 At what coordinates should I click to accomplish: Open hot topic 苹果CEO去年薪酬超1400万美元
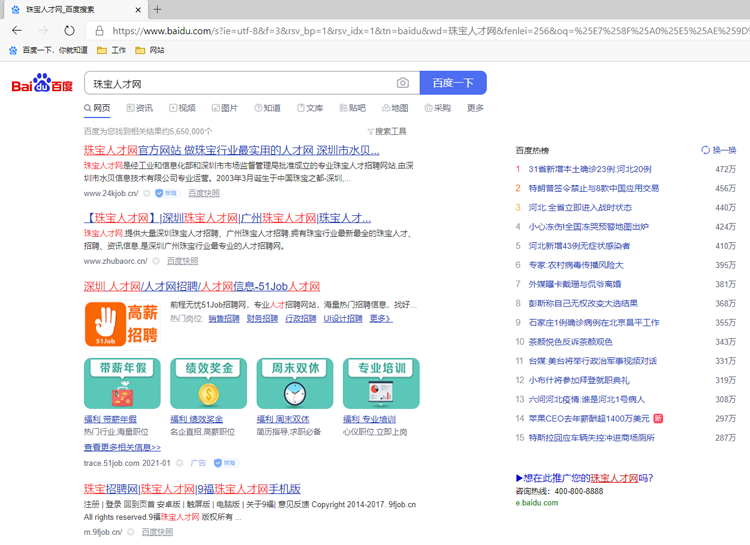pos(589,419)
